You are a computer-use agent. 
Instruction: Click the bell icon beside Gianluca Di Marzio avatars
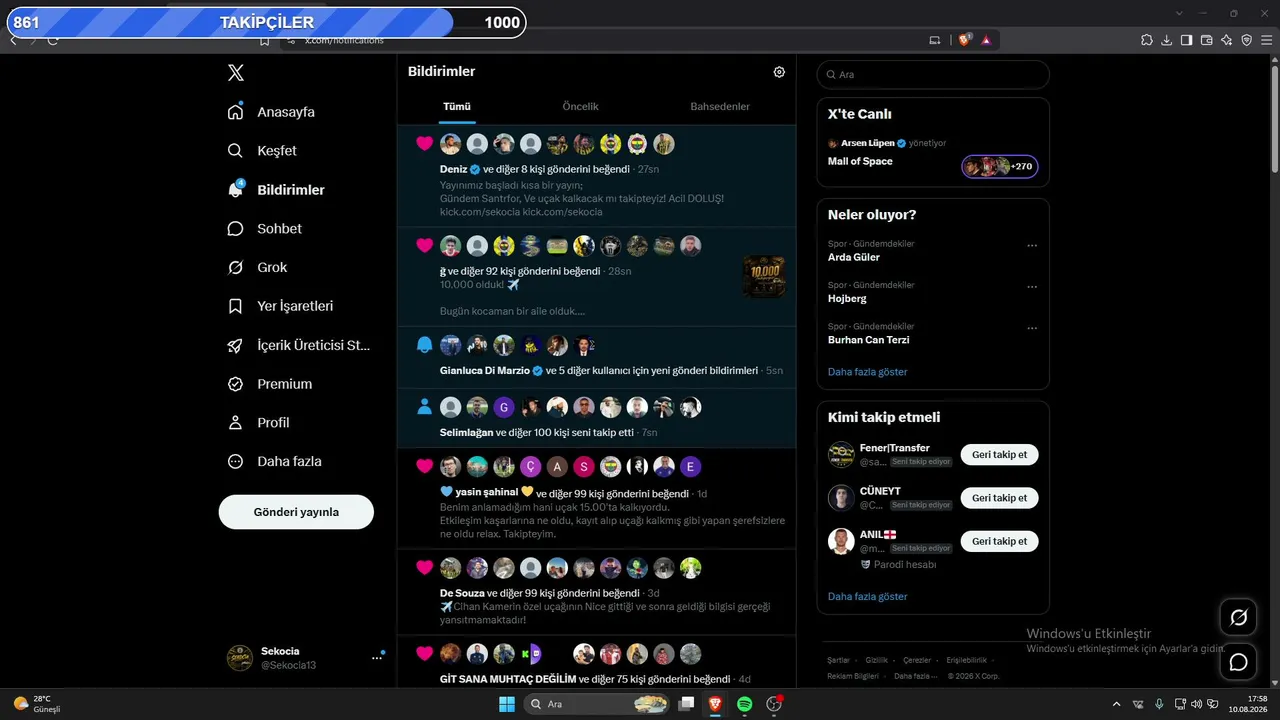click(424, 346)
